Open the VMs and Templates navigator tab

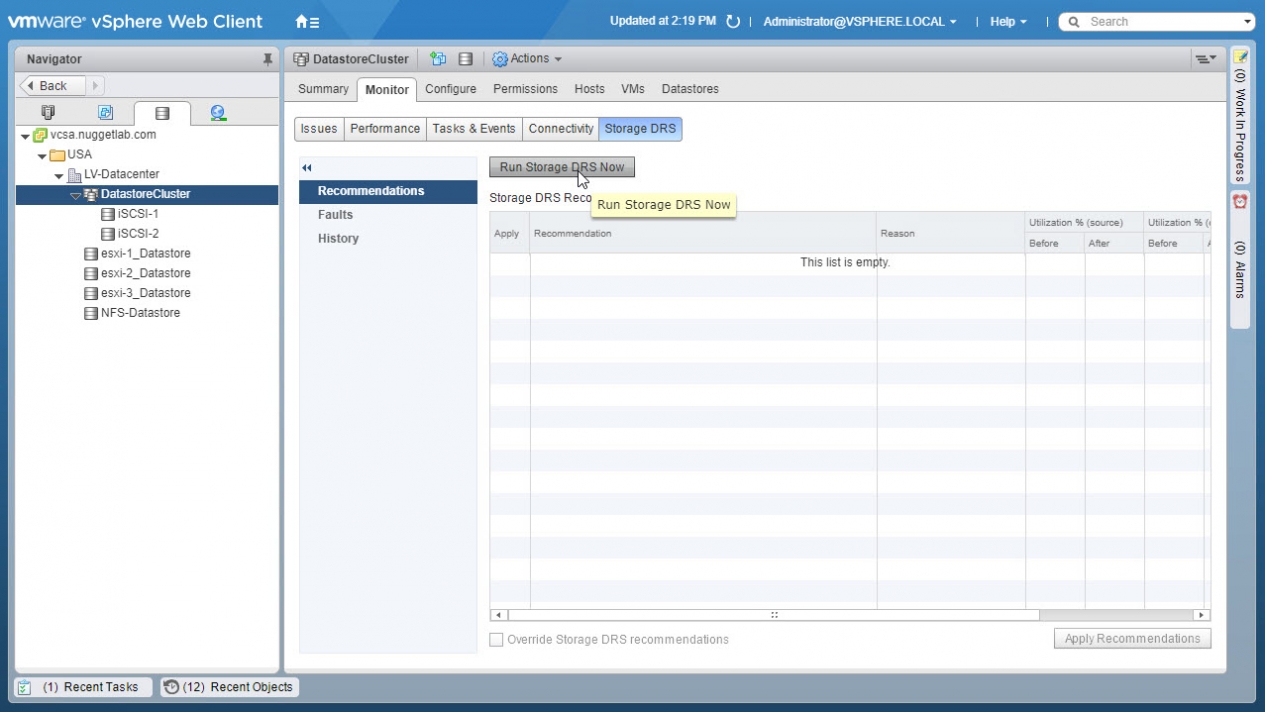tap(105, 113)
